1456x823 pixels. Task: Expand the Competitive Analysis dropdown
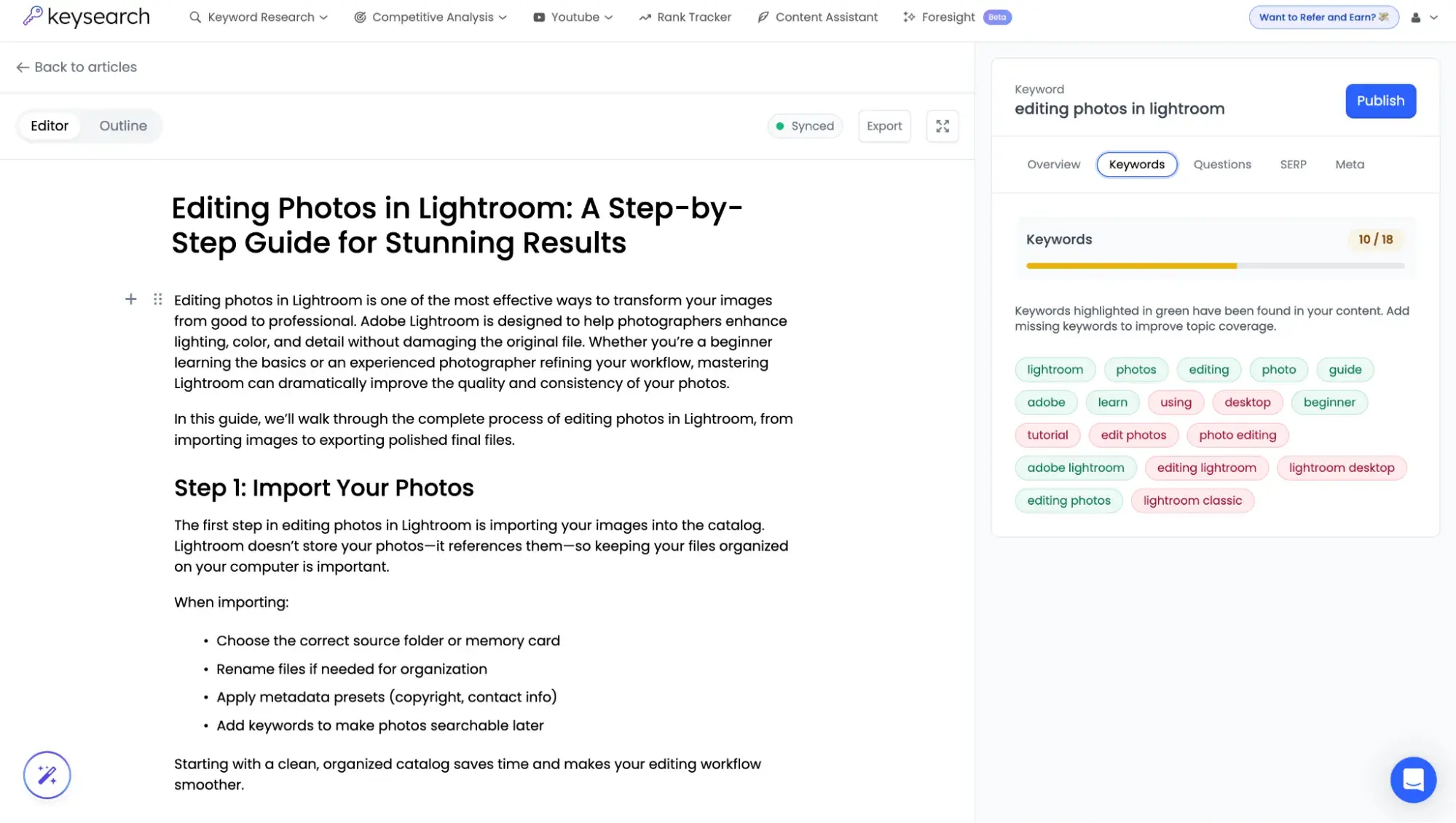(430, 17)
